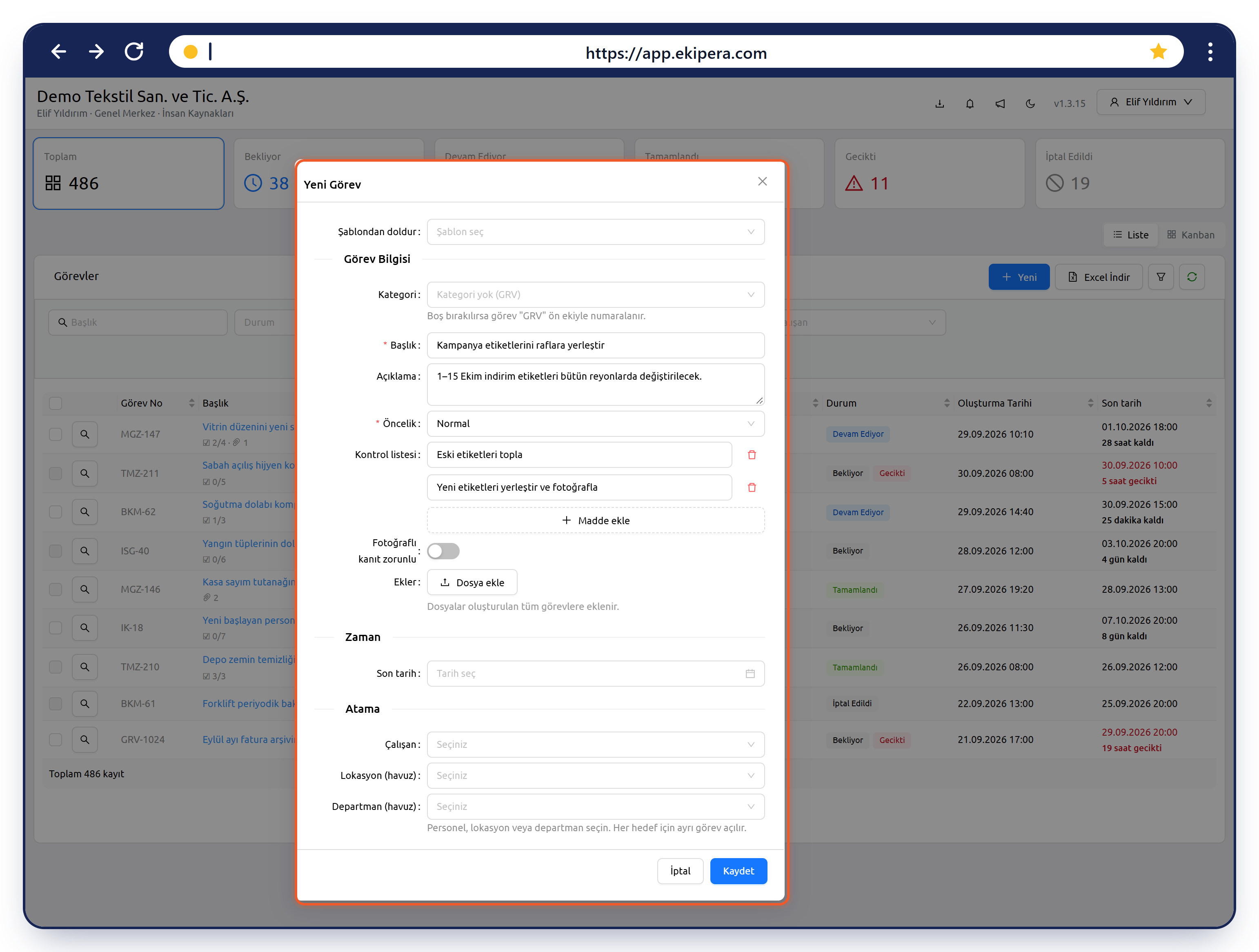
Task: Open the notifications bell
Action: click(969, 104)
